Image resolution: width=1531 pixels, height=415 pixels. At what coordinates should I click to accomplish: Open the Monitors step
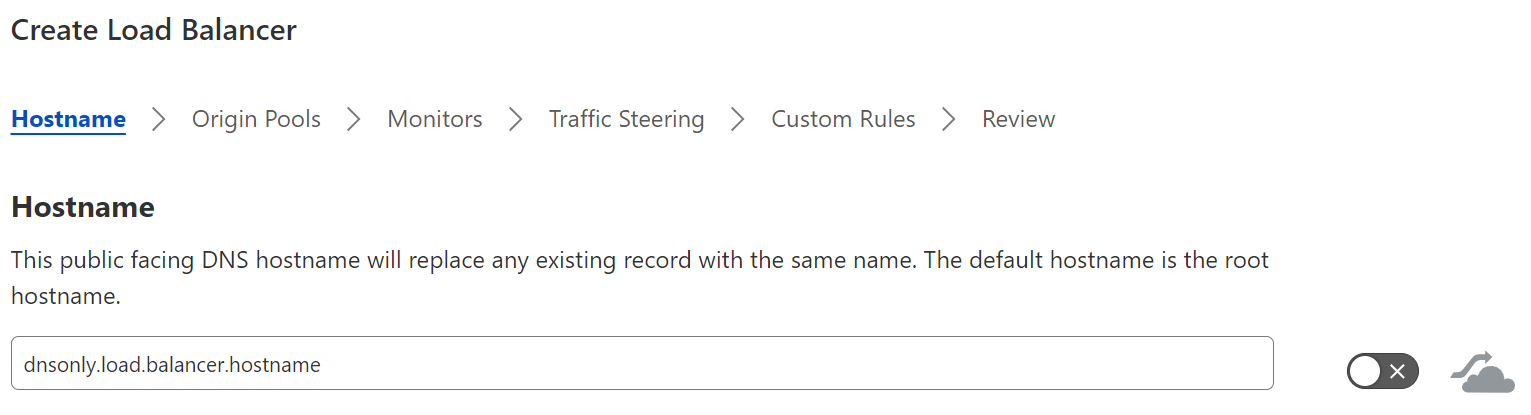pyautogui.click(x=435, y=120)
